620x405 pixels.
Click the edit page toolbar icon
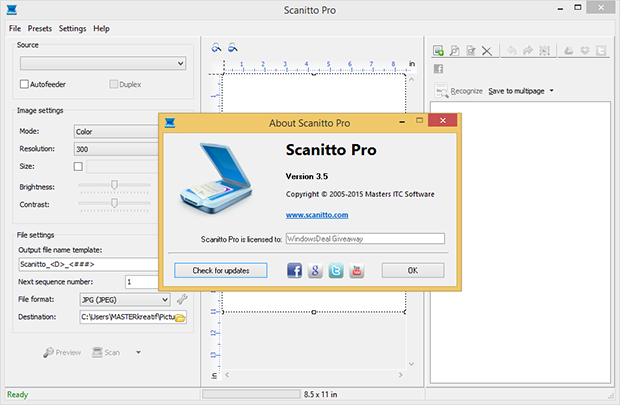click(x=471, y=51)
